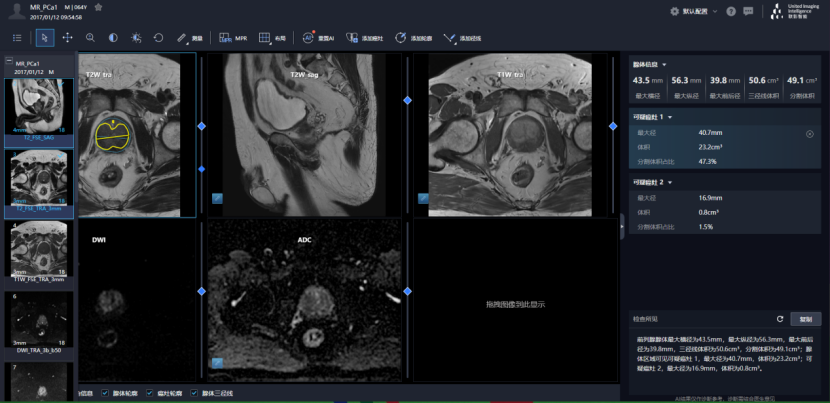This screenshot has height=403, width=830.
Task: Click the 16.9mm lesion 2 diameter value
Action: [710, 198]
